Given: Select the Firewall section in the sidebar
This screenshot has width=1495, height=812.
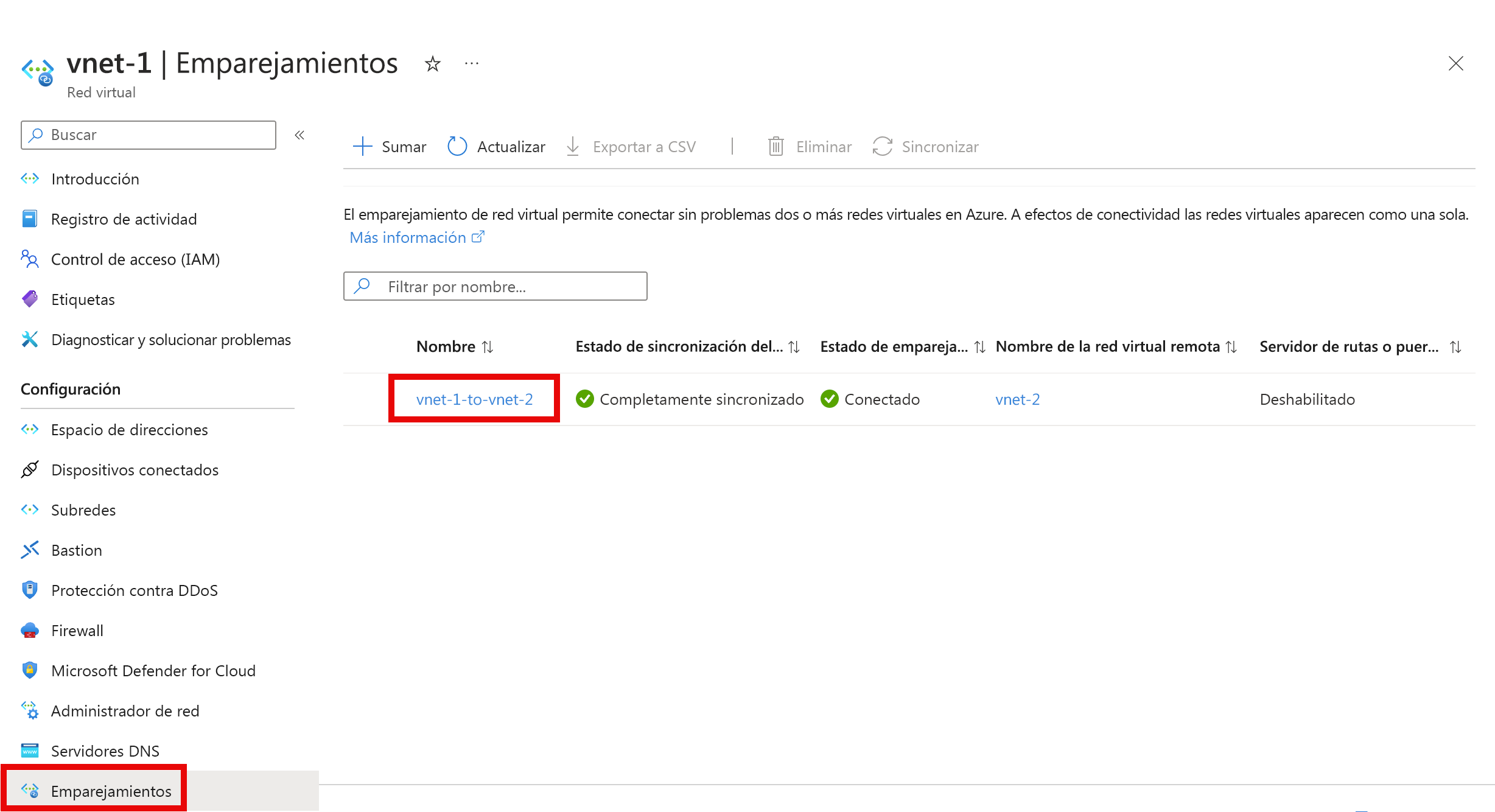Looking at the screenshot, I should (x=77, y=631).
